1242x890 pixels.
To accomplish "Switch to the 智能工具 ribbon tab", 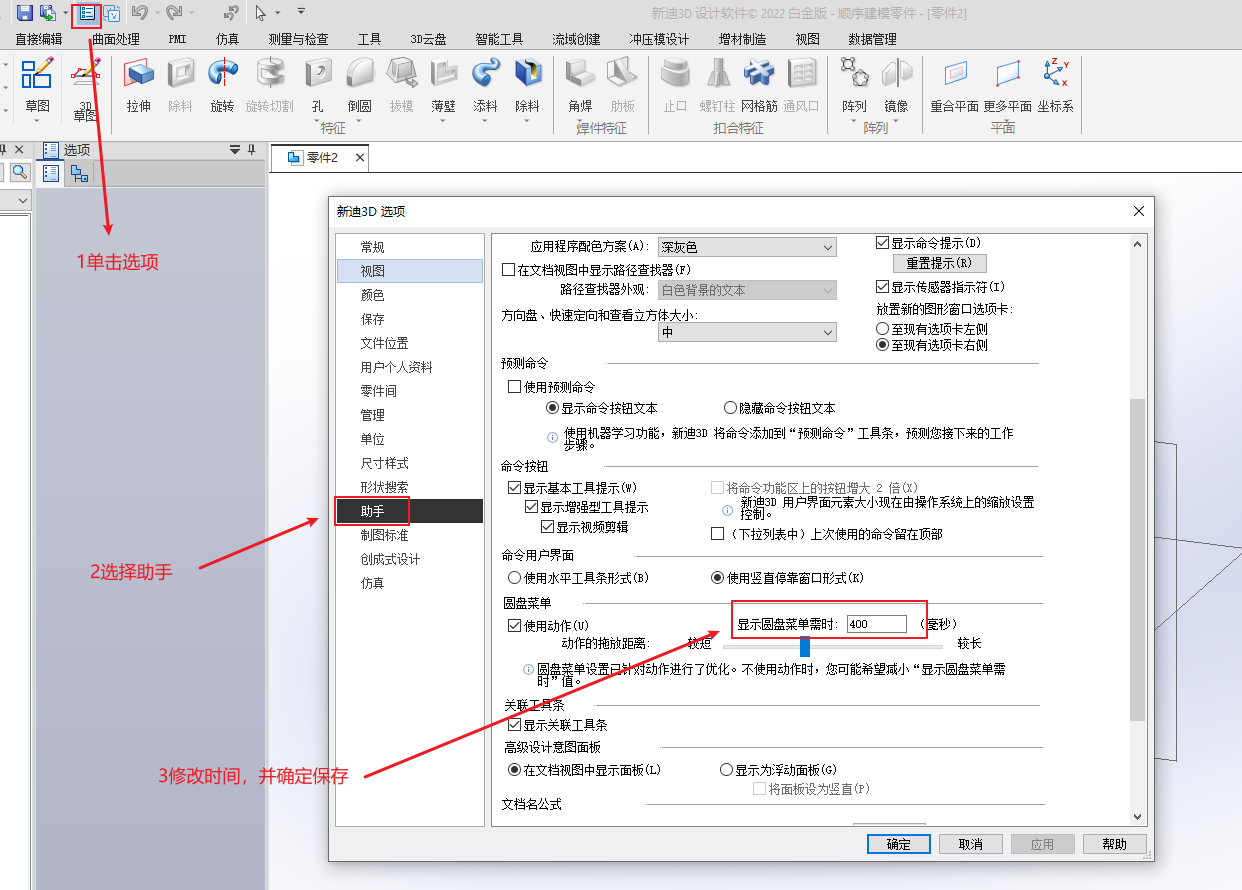I will point(499,39).
